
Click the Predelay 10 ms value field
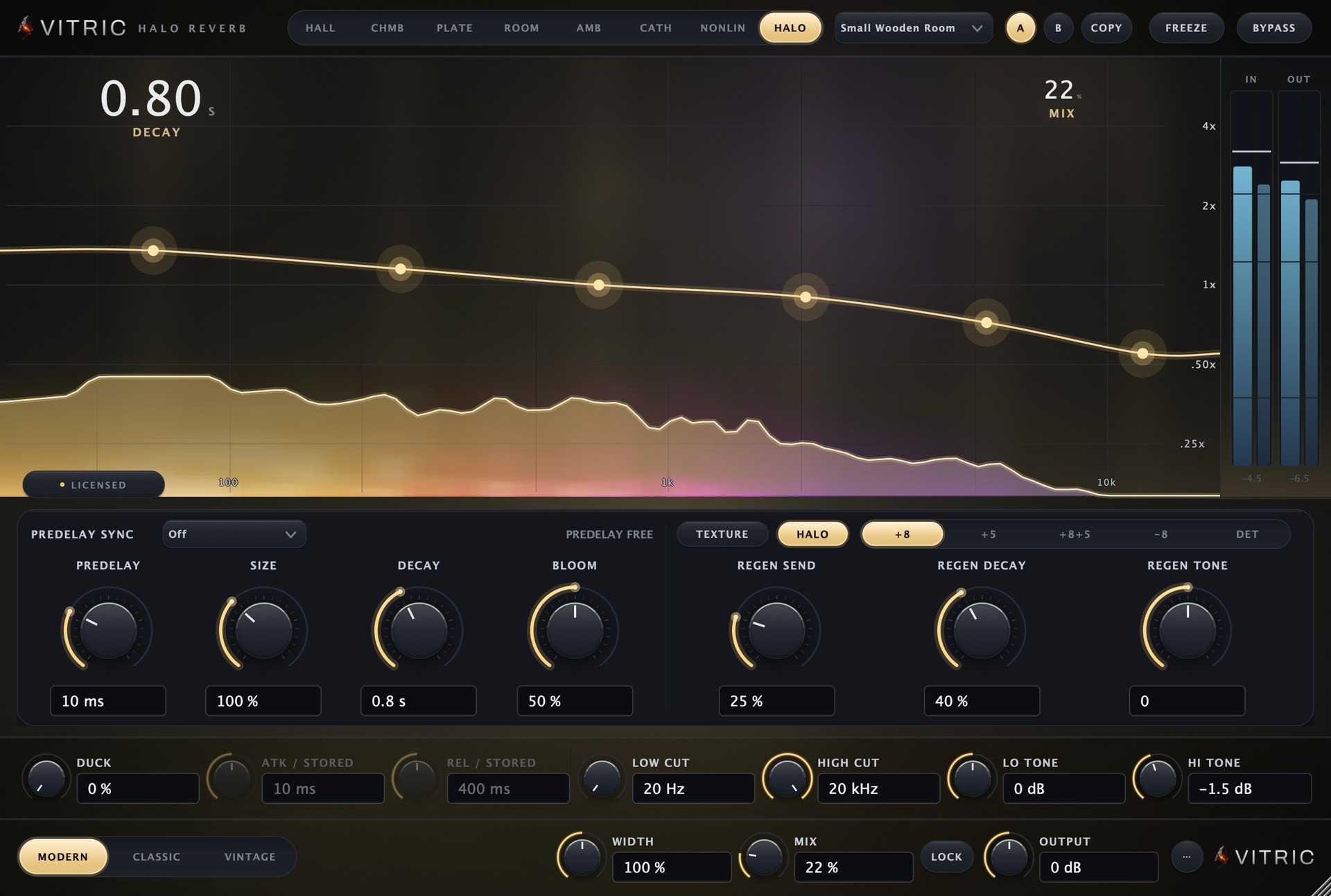108,701
